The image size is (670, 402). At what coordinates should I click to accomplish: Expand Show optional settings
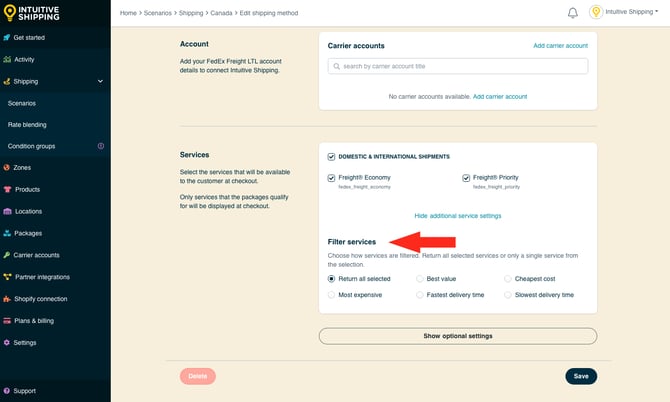458,336
